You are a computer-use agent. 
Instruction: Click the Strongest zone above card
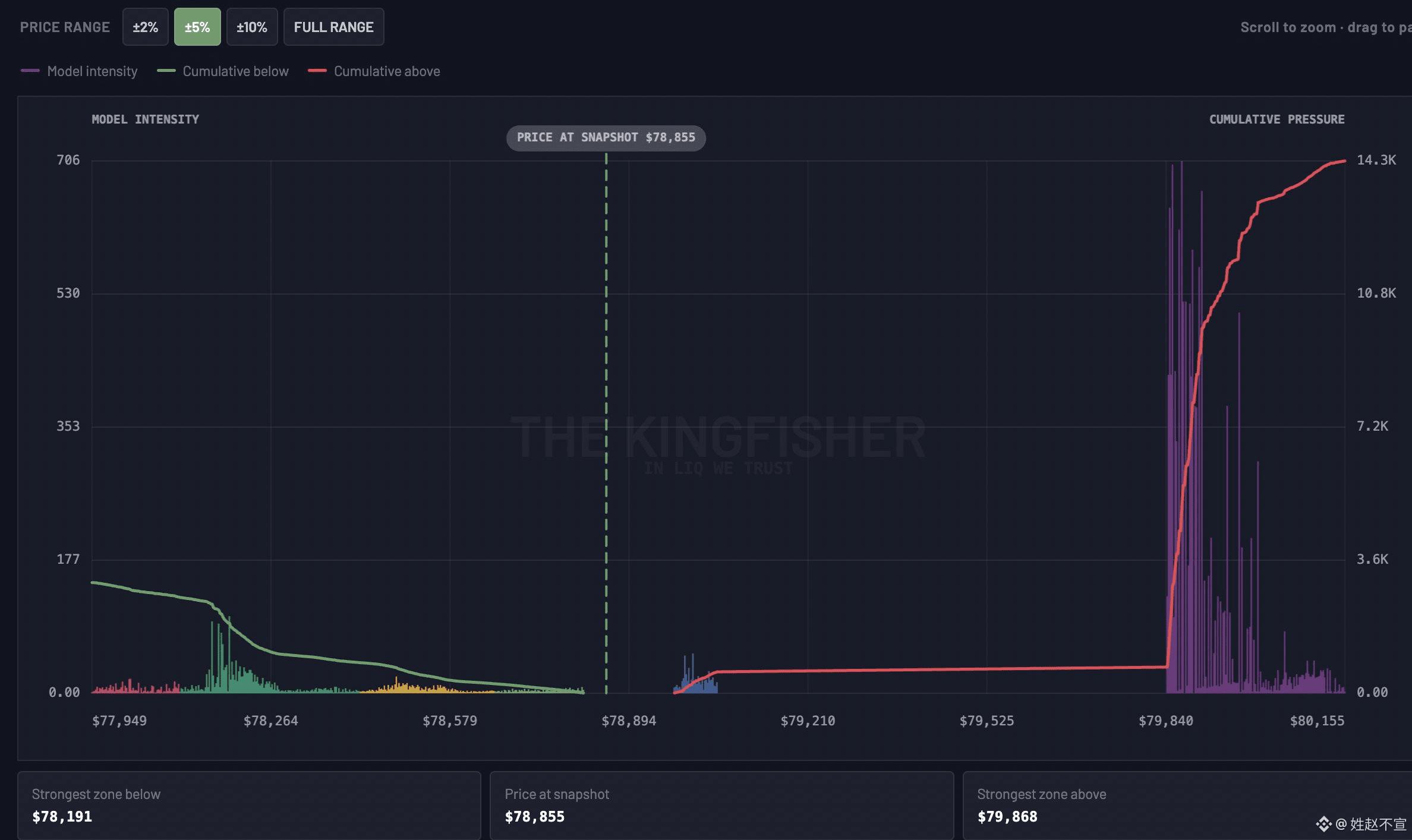tap(1187, 806)
